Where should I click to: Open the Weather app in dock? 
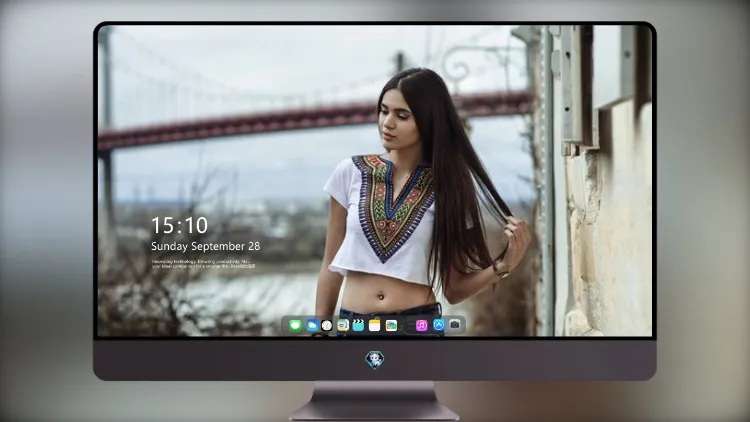(x=312, y=326)
